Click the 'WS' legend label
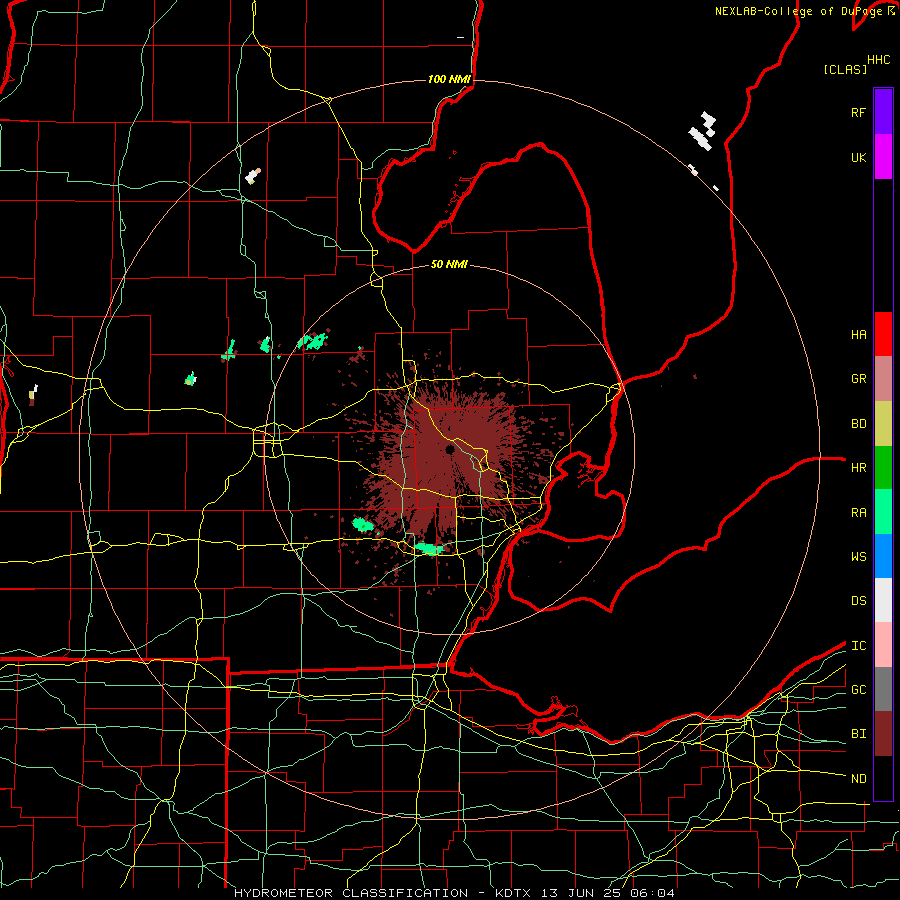Viewport: 900px width, 900px height. (858, 557)
